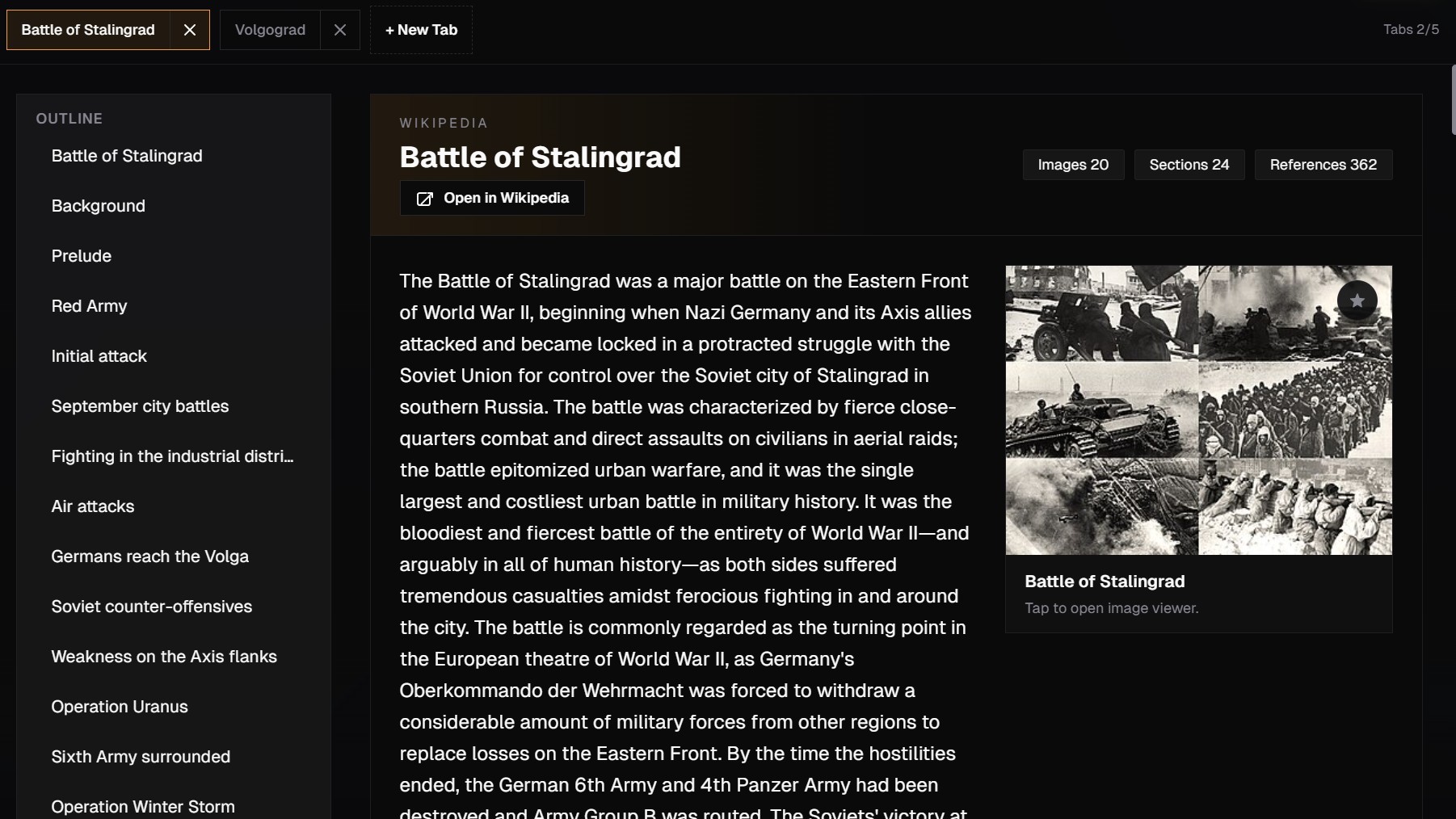
Task: Open the Battle of Stalingrad image viewer
Action: 1198,410
